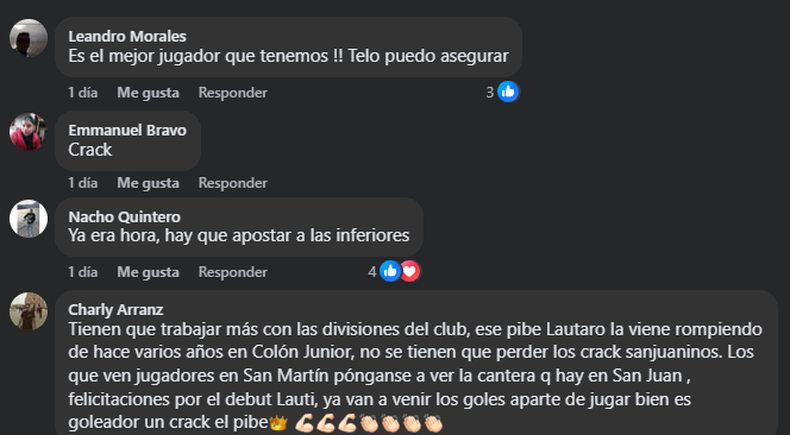
Task: Like Leandro Morales's comment via Me gusta
Action: click(148, 92)
